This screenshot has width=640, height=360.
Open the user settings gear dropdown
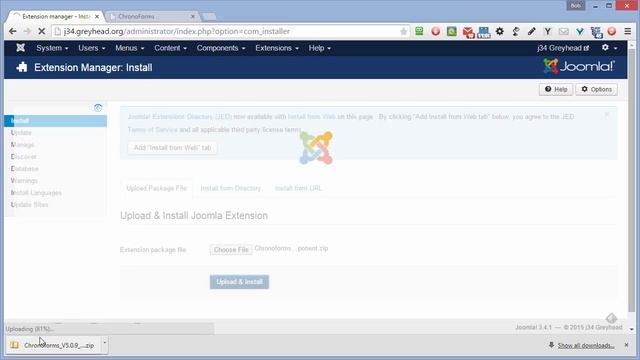[x=609, y=48]
